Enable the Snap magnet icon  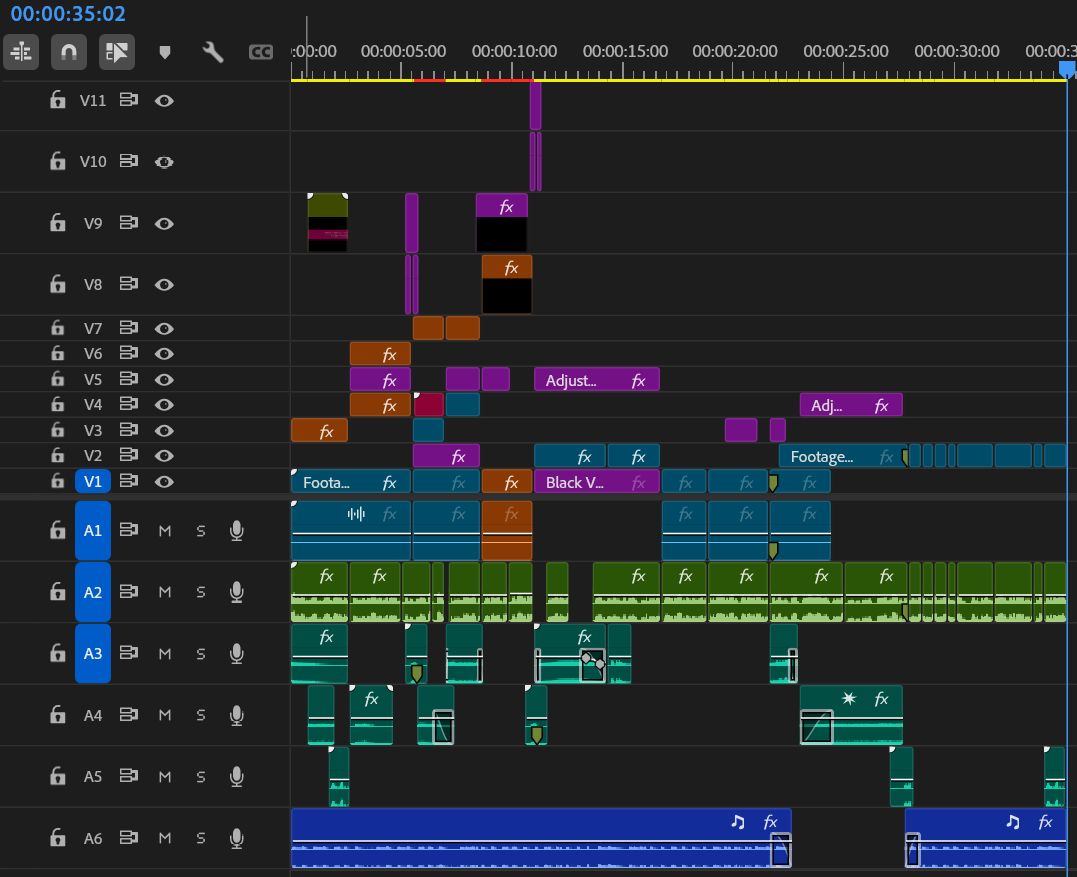tap(68, 52)
